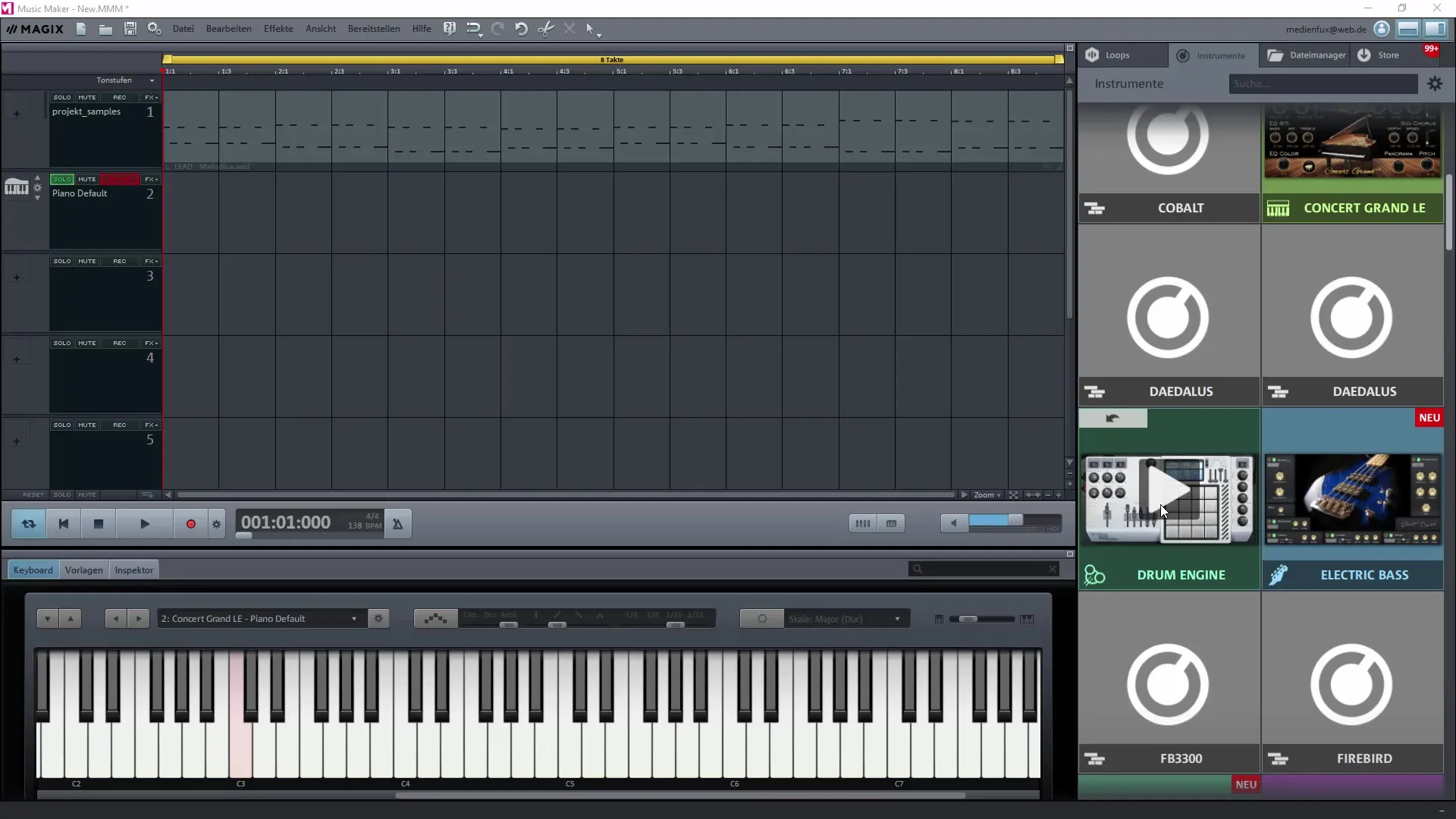Viewport: 1456px width, 819px height.
Task: Shift keyboard octave down arrow
Action: pyautogui.click(x=48, y=619)
